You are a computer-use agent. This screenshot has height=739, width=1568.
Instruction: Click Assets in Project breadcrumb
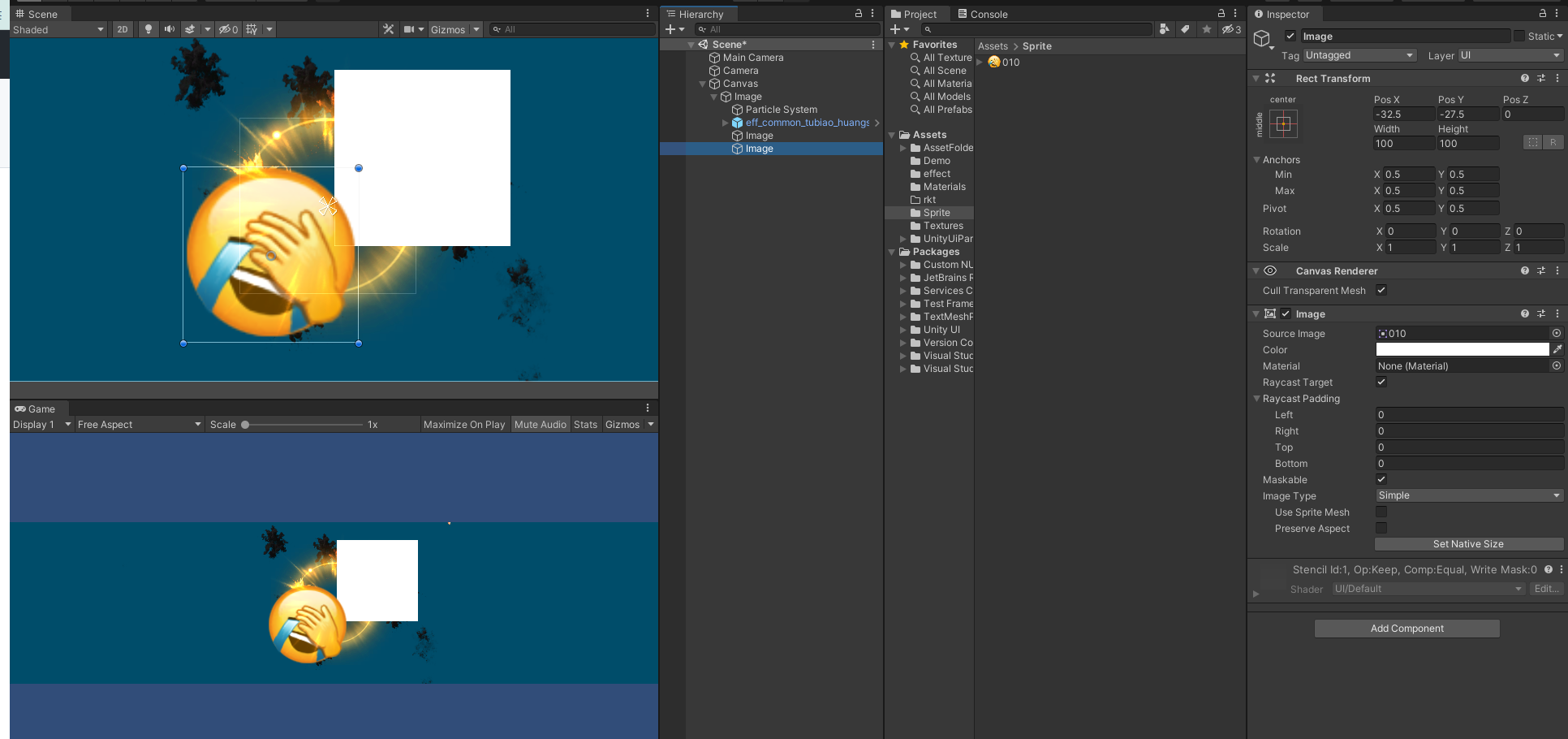click(x=993, y=46)
